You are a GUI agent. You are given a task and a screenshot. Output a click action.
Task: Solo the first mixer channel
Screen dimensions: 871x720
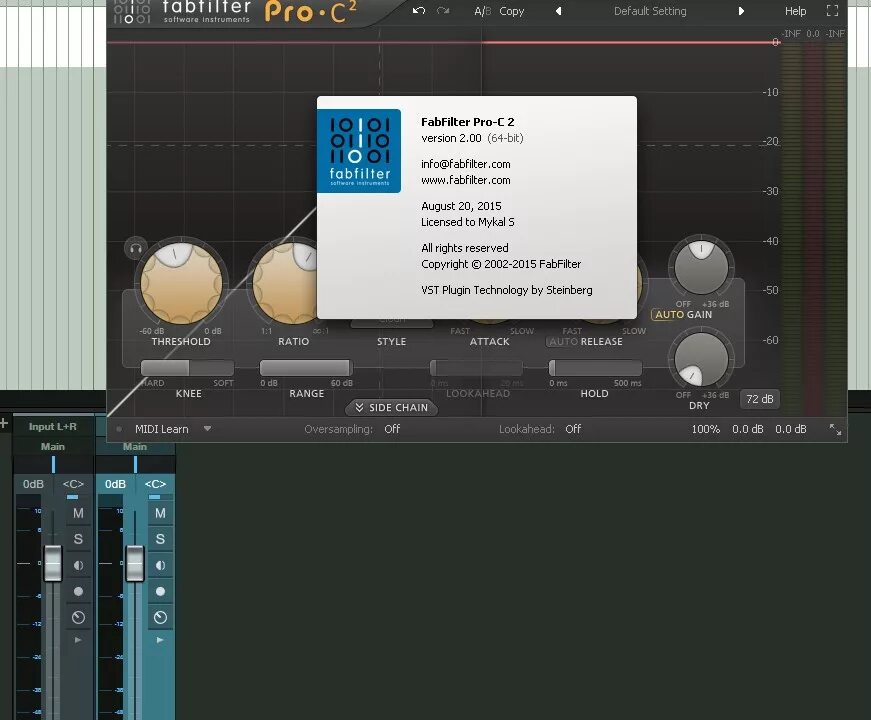[78, 539]
